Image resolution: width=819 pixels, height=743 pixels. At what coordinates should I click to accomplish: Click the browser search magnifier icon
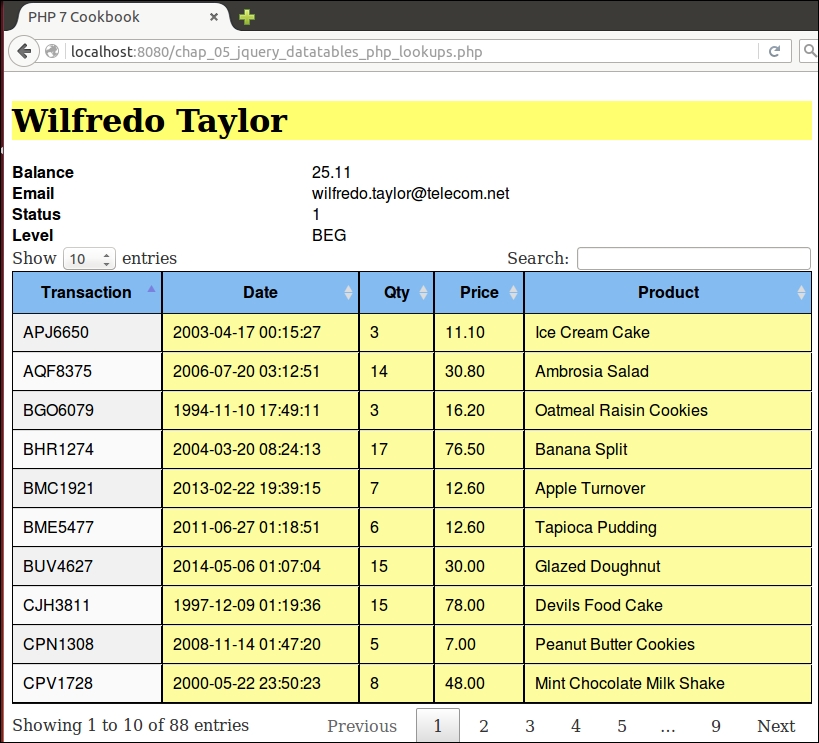(x=808, y=51)
